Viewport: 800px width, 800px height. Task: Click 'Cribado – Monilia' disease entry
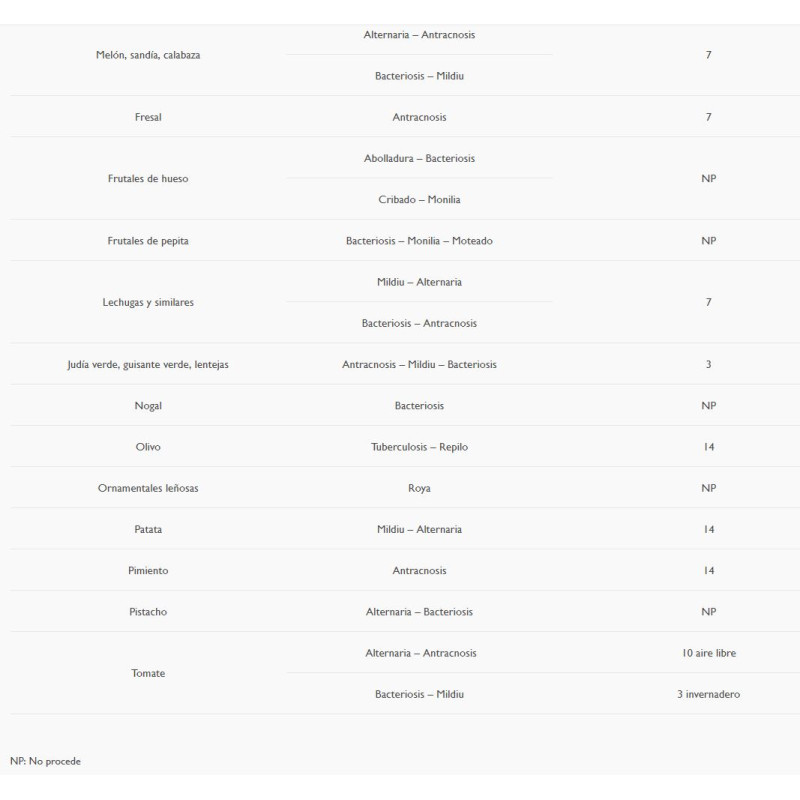click(x=419, y=199)
